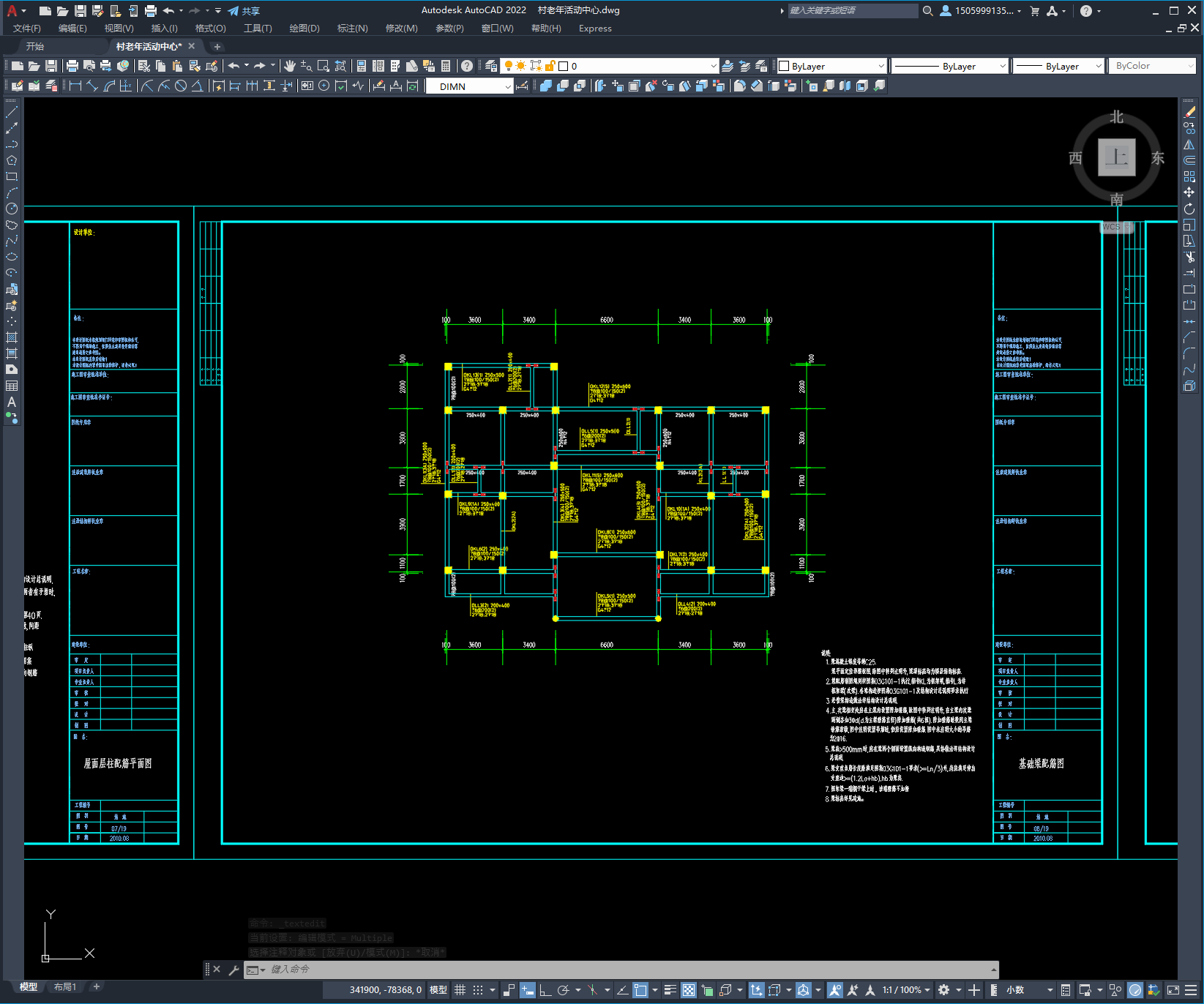The height and width of the screenshot is (1004, 1204).
Task: Click the 北 north label on ViewCube compass
Action: (x=1116, y=117)
